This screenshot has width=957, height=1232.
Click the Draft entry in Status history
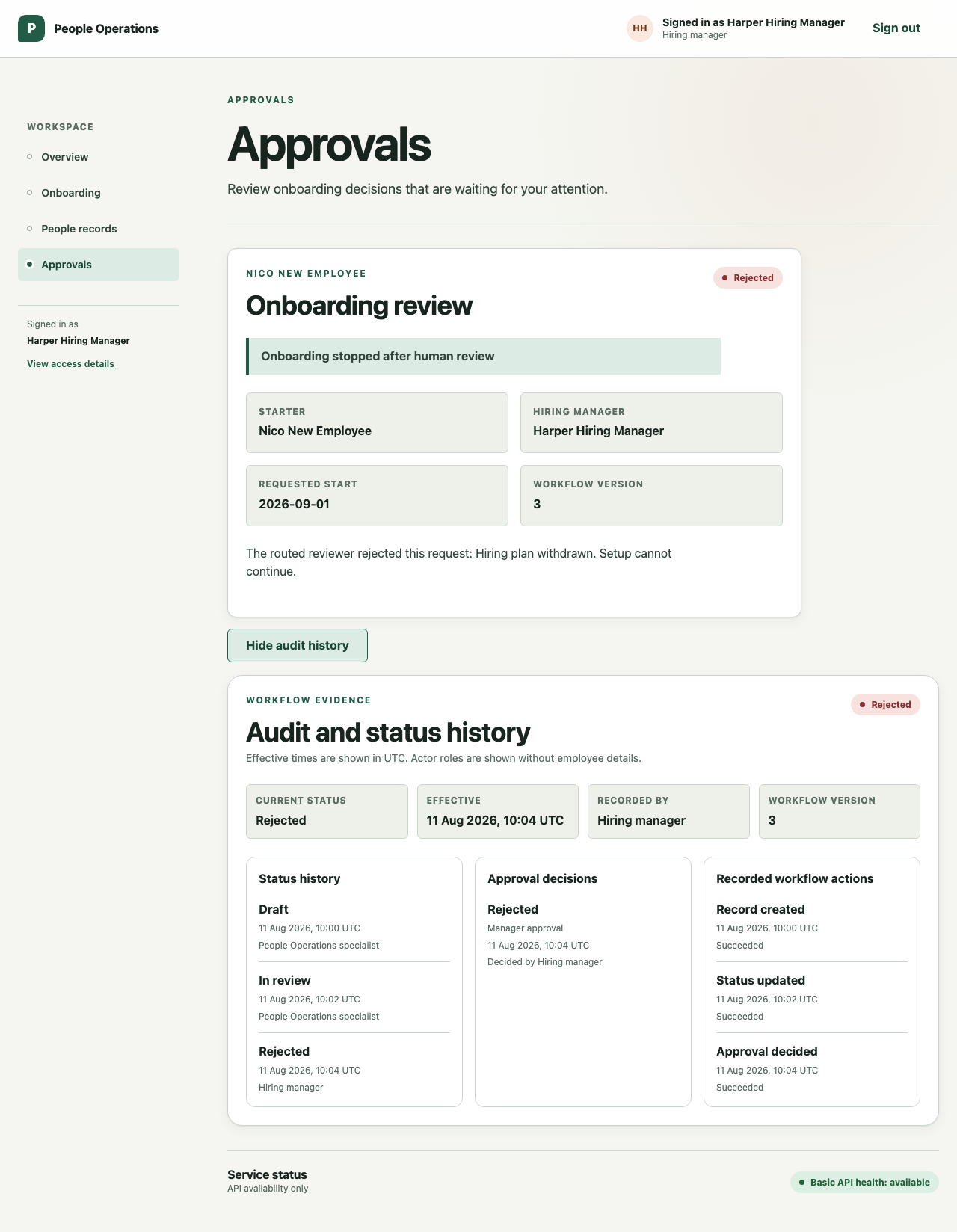[354, 927]
